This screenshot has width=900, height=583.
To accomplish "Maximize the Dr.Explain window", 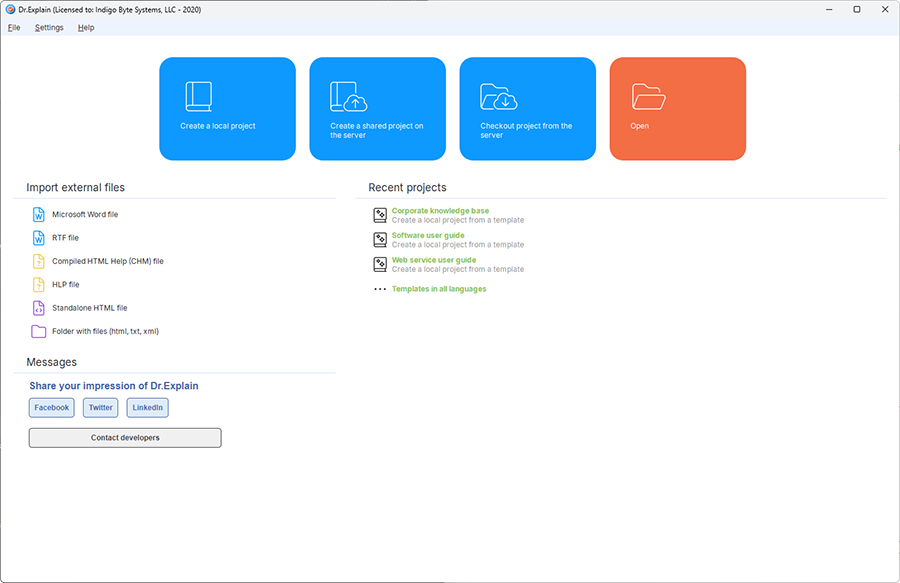I will tap(857, 9).
